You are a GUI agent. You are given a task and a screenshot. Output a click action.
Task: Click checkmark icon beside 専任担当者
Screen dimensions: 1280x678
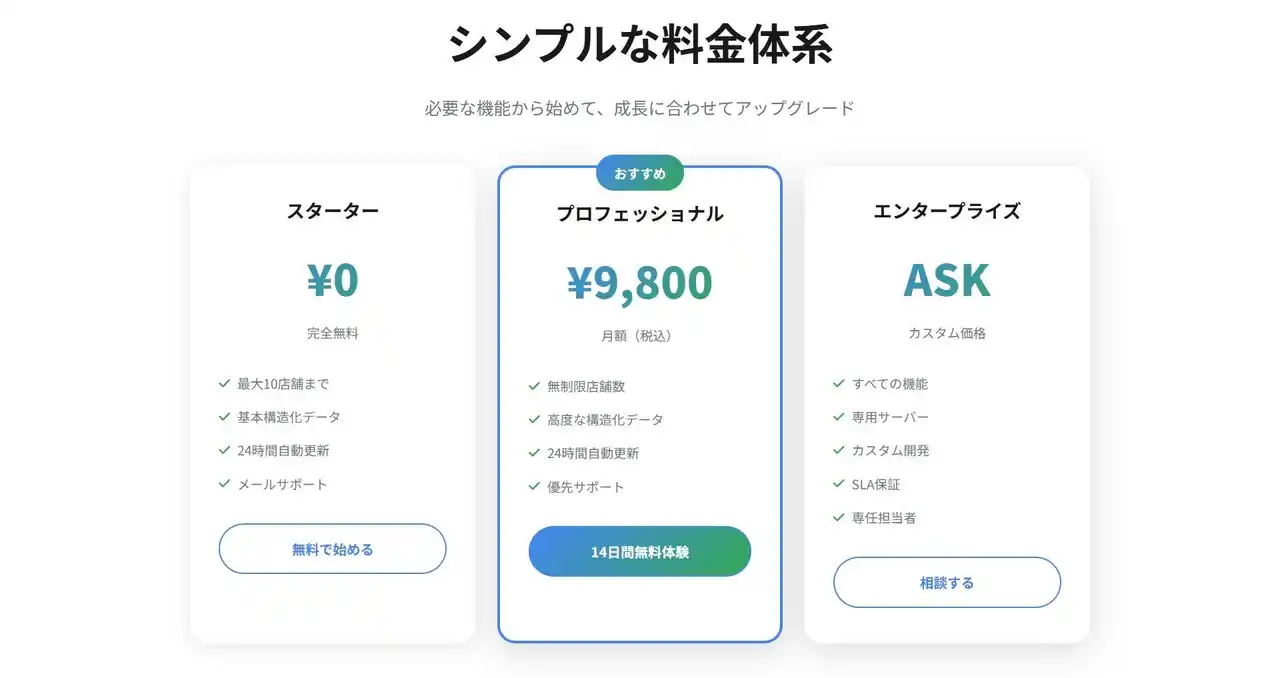839,517
